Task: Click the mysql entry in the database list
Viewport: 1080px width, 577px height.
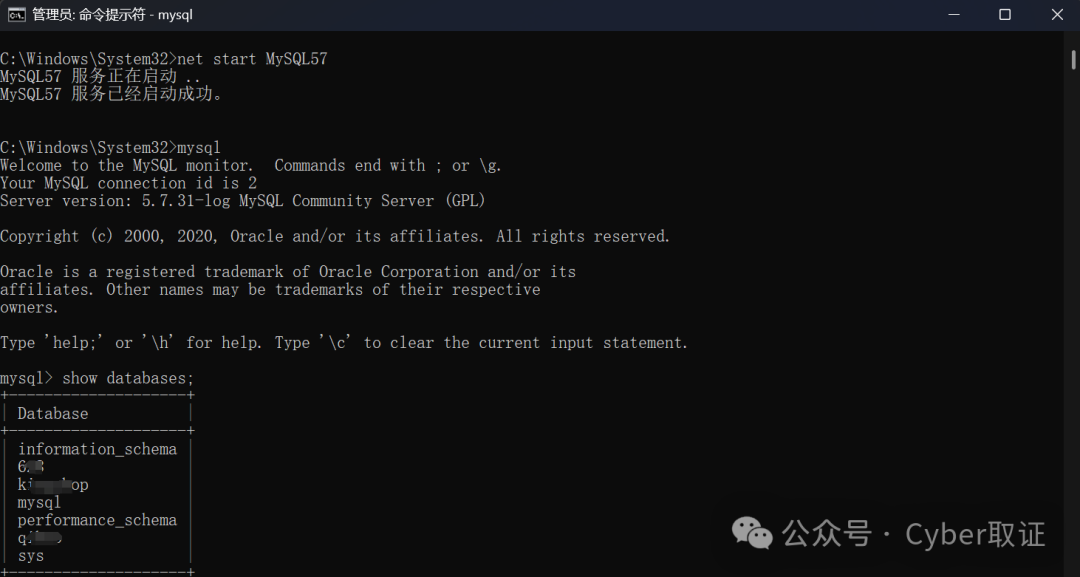Action: coord(39,502)
